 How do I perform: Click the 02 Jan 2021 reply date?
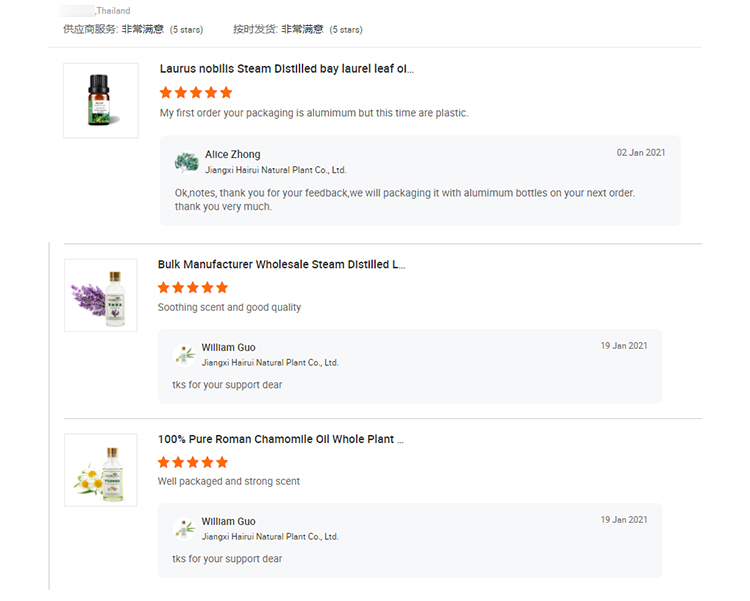[x=640, y=153]
